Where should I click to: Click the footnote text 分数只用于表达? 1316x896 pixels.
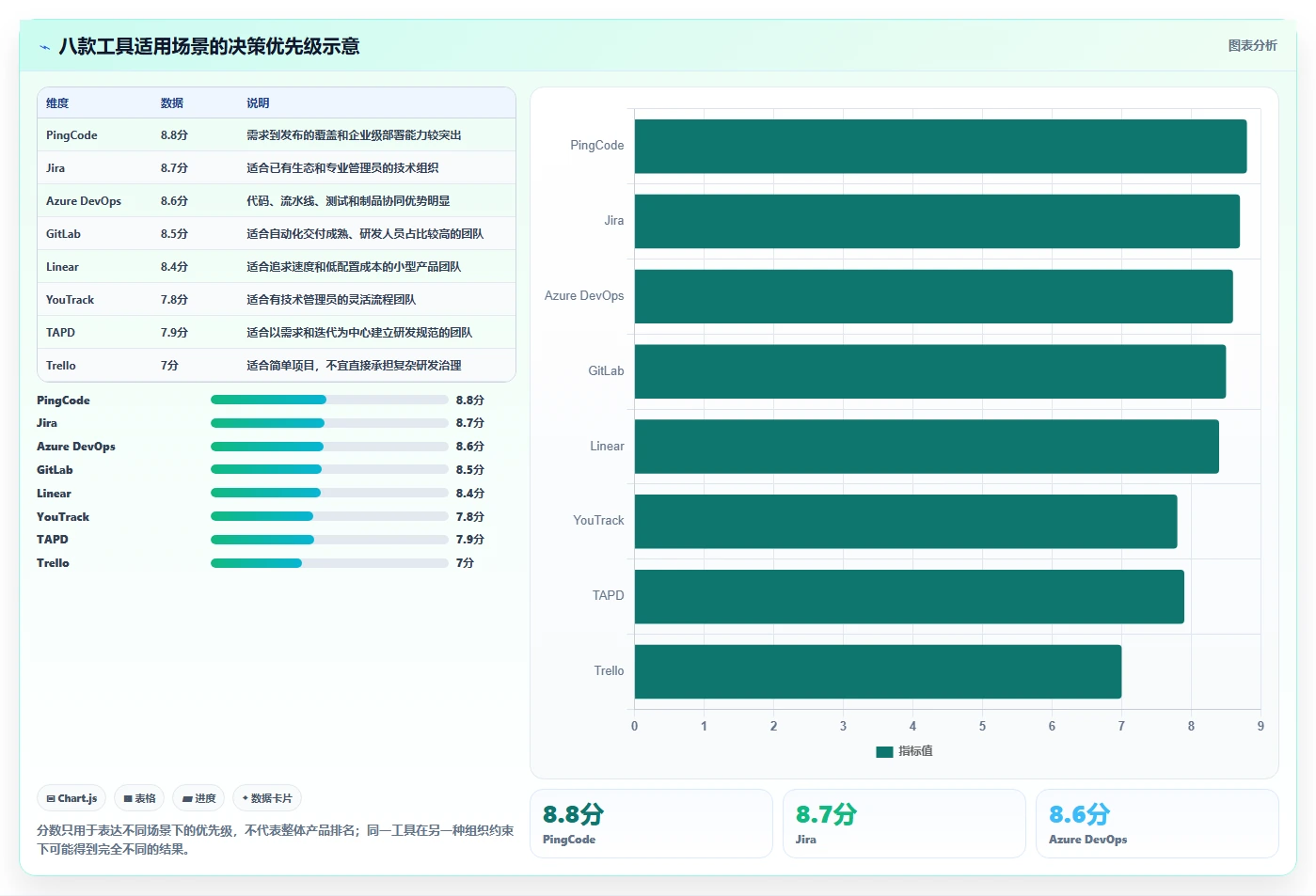tap(276, 840)
